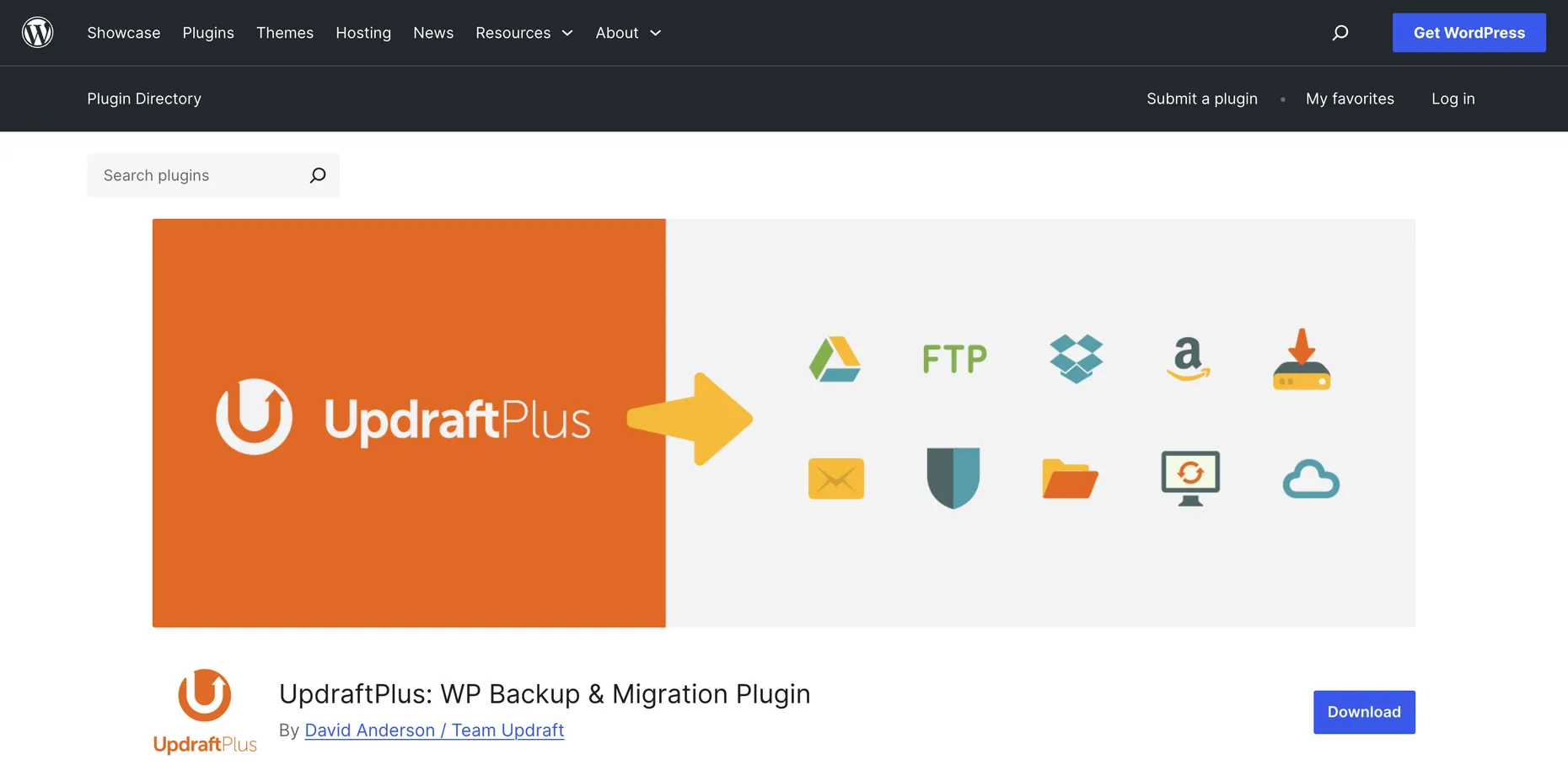
Task: Open the My favorites link
Action: click(1350, 99)
